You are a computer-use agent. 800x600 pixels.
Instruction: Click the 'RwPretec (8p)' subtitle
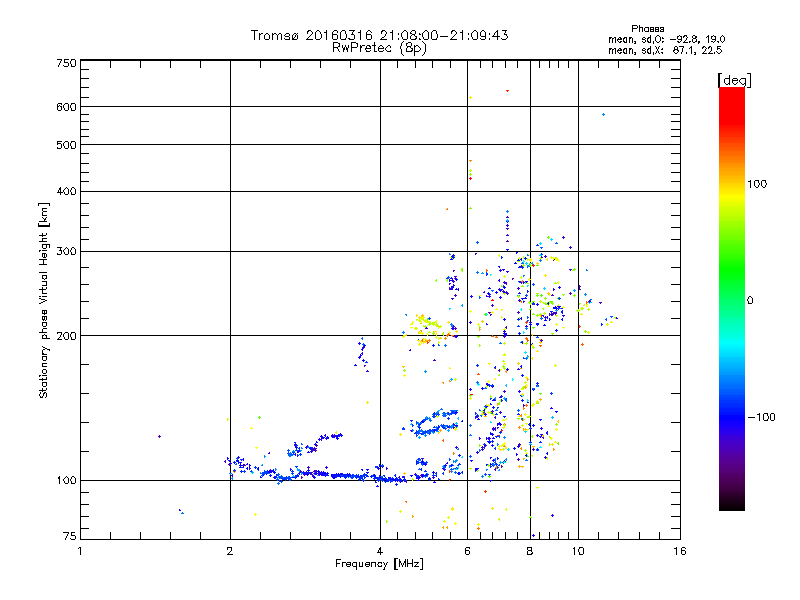tap(379, 48)
